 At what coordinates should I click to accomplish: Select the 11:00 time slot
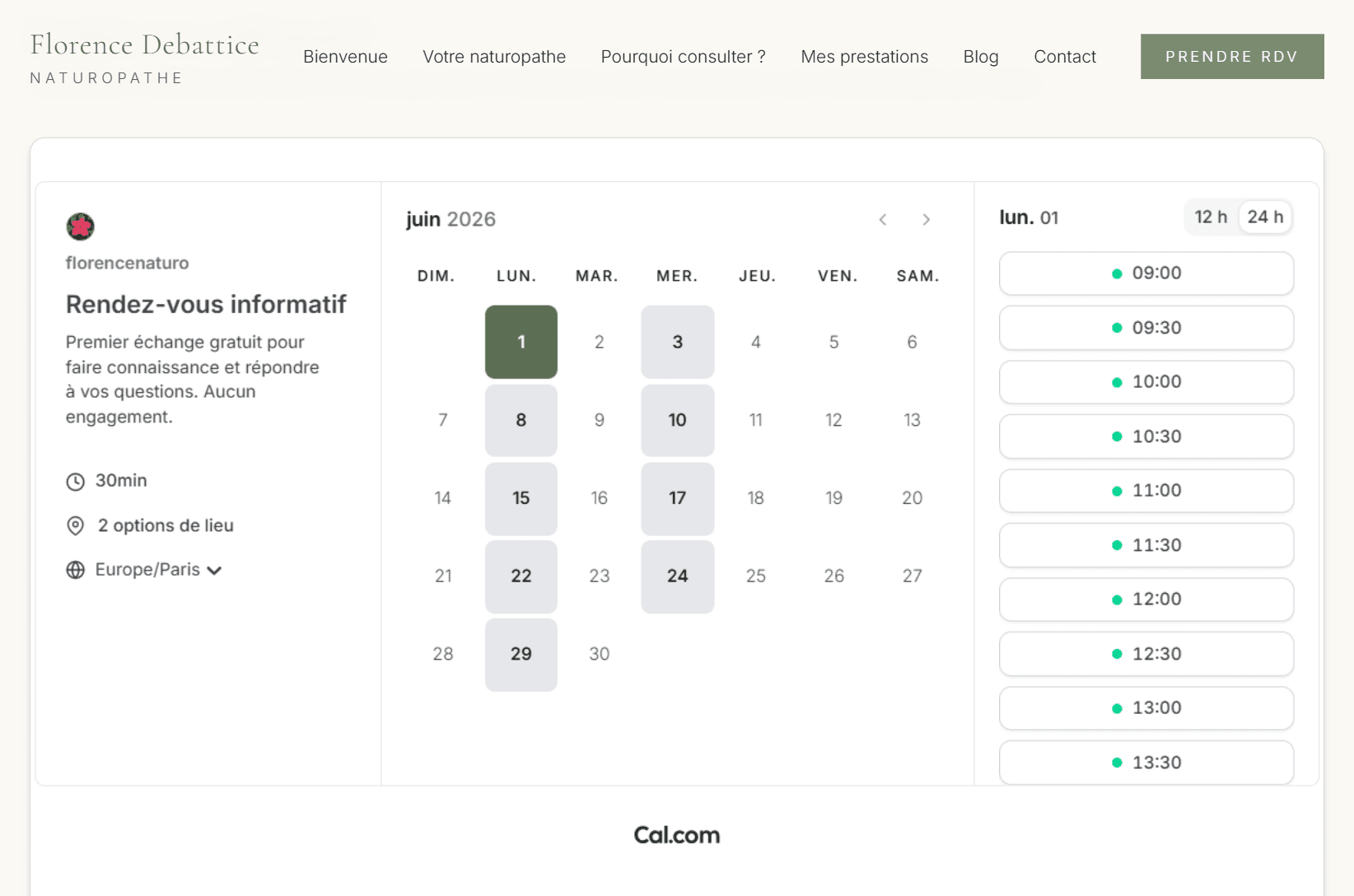pyautogui.click(x=1146, y=491)
